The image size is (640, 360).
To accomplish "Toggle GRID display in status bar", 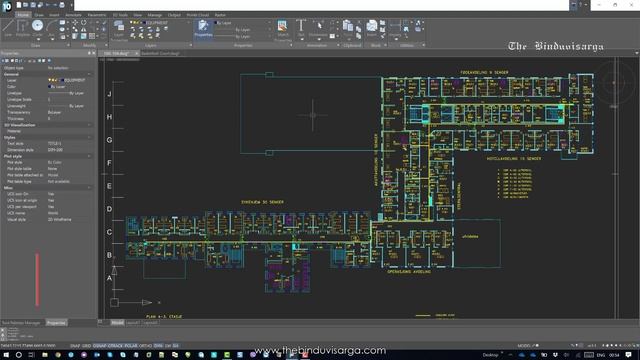I will (86, 346).
